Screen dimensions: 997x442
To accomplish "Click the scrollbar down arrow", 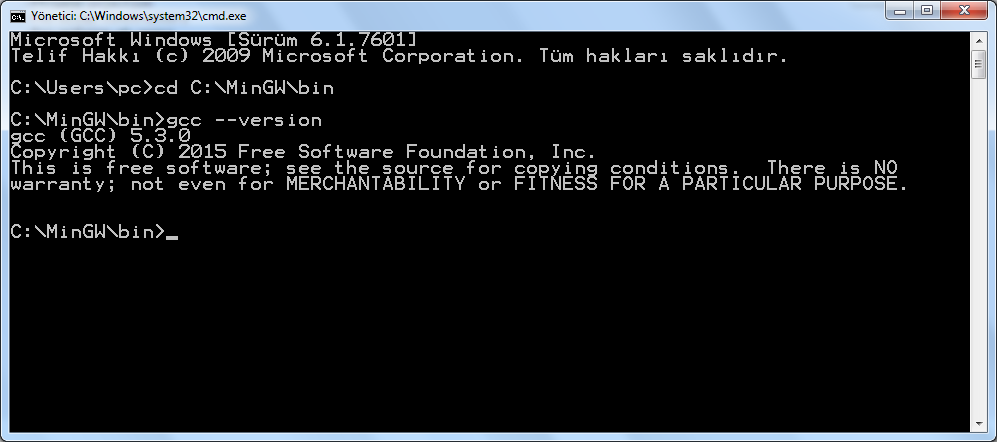I will coord(979,423).
